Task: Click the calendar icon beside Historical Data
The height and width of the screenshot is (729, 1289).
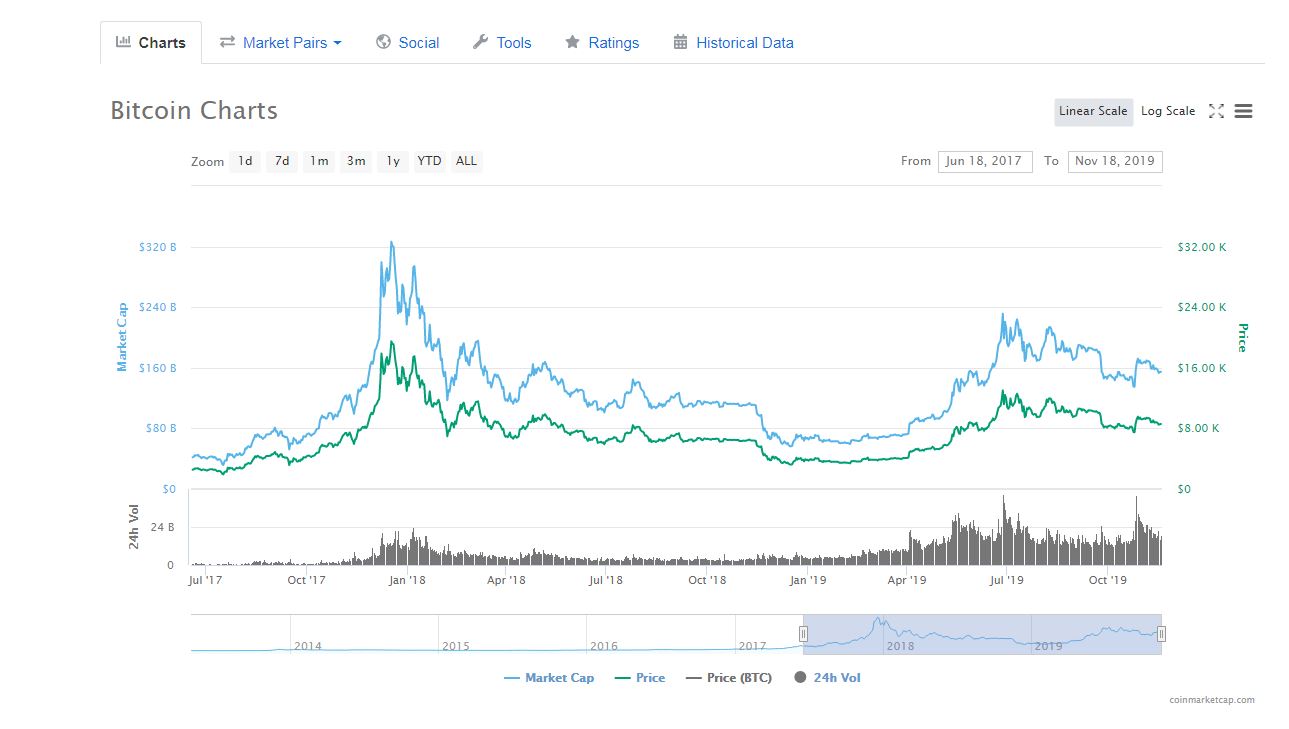Action: (680, 42)
